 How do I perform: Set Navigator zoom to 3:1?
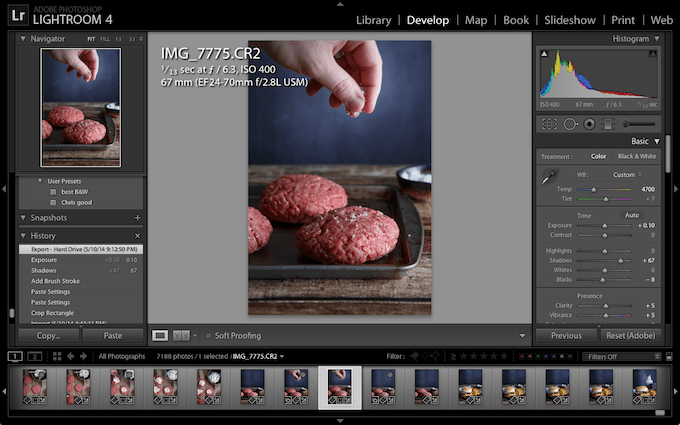(x=132, y=39)
